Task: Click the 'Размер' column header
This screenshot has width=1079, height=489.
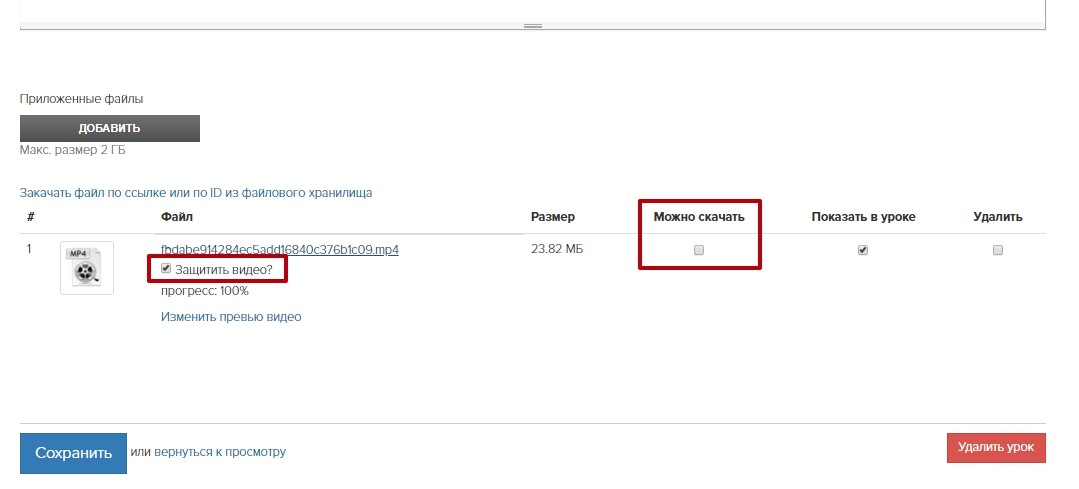Action: 553,217
